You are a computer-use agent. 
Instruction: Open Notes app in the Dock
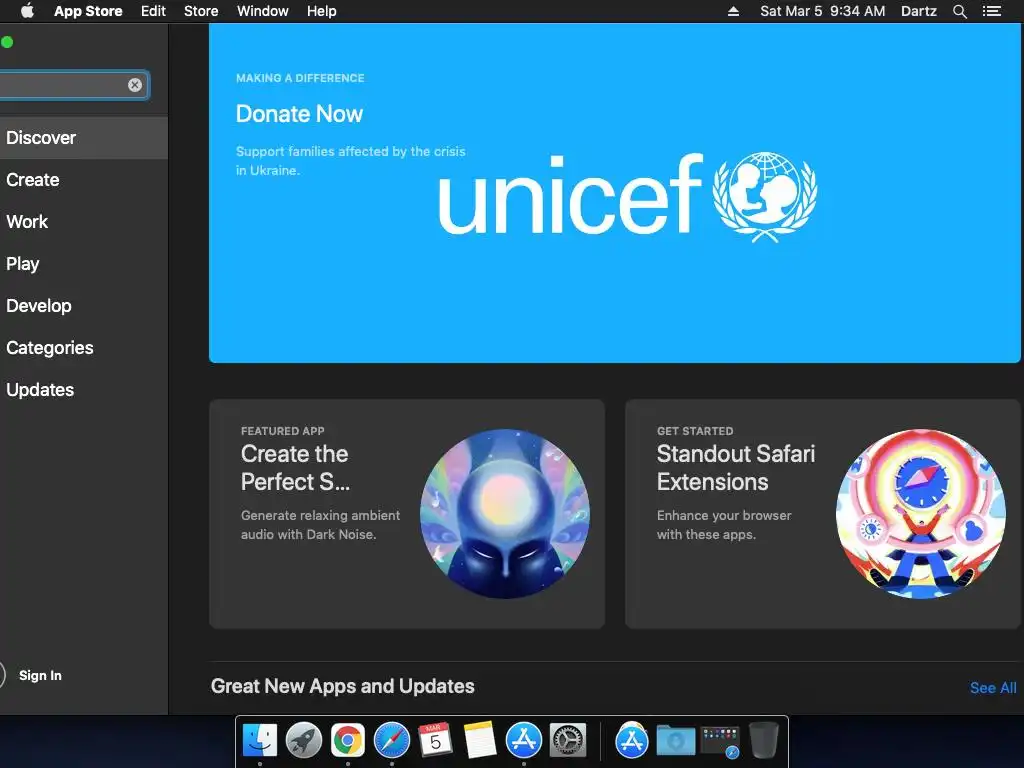(x=480, y=740)
